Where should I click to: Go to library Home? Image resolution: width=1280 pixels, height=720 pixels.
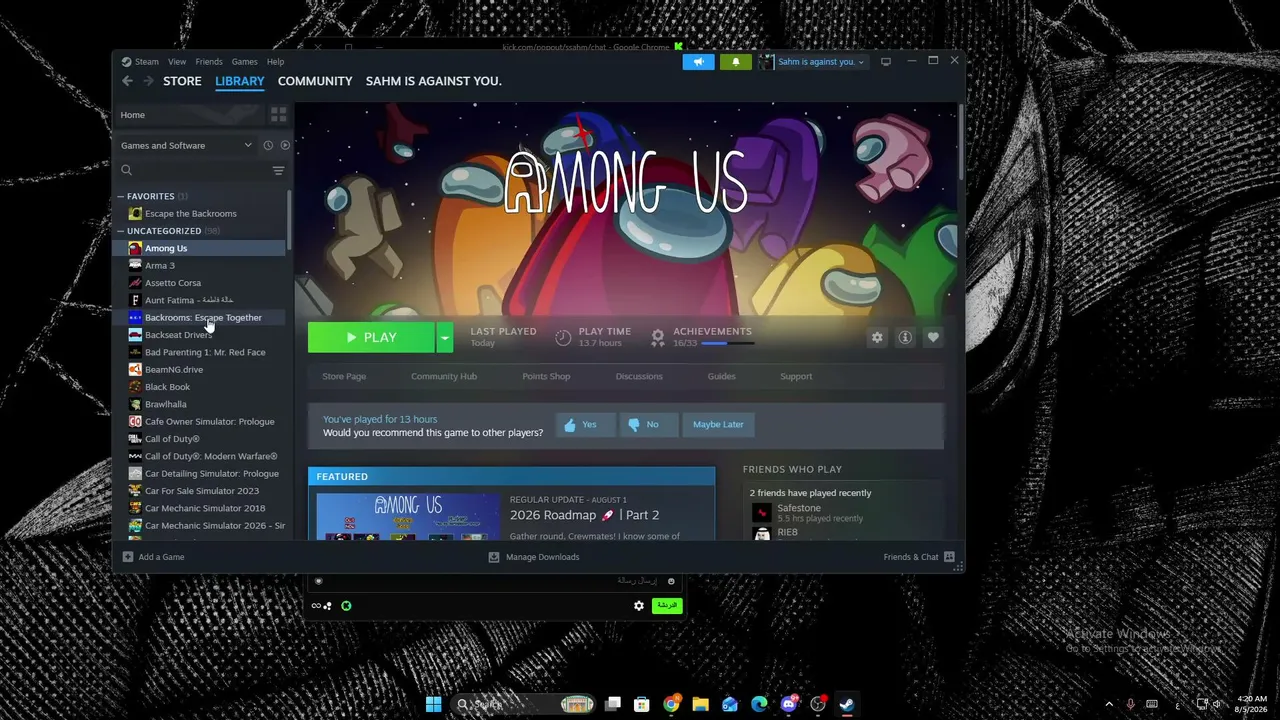(x=133, y=115)
